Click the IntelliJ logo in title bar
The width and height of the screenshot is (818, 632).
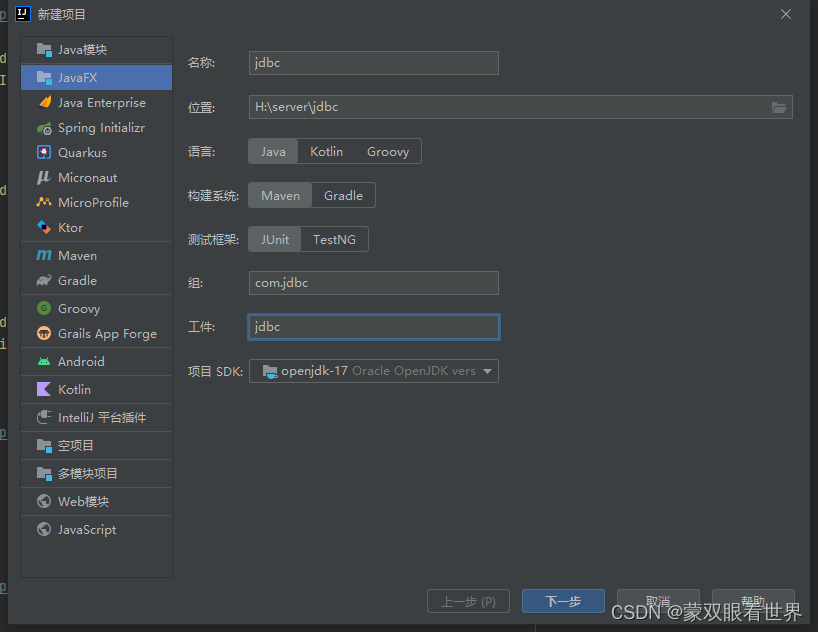click(22, 14)
